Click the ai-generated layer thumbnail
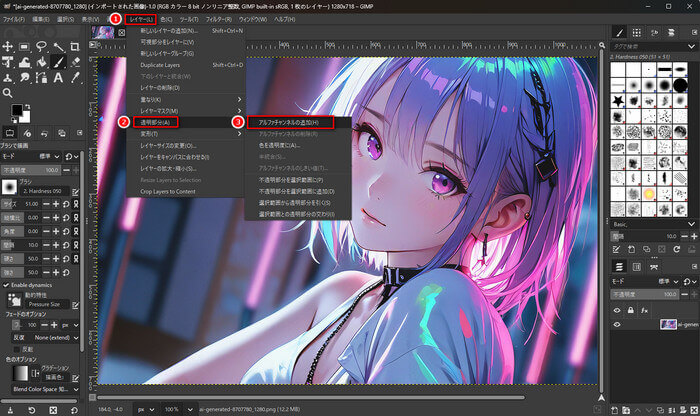700x416 pixels. coord(668,324)
